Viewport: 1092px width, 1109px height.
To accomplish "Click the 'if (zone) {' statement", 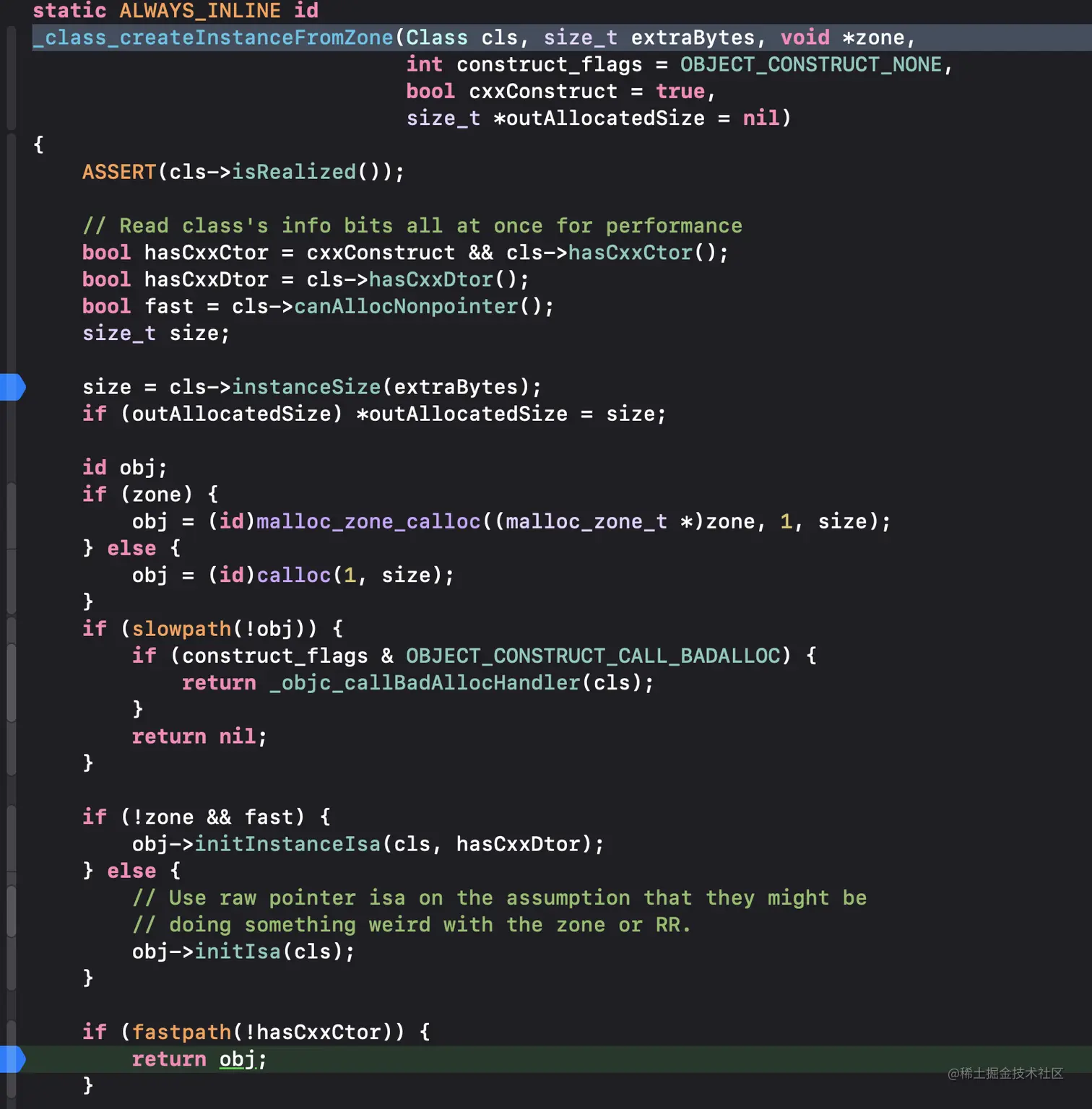I will (x=150, y=495).
